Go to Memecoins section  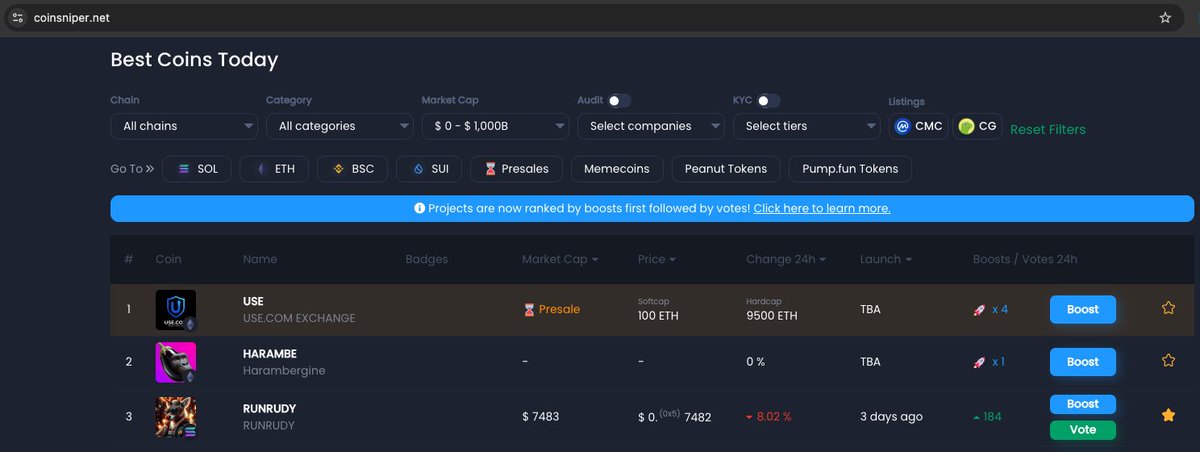click(x=617, y=169)
